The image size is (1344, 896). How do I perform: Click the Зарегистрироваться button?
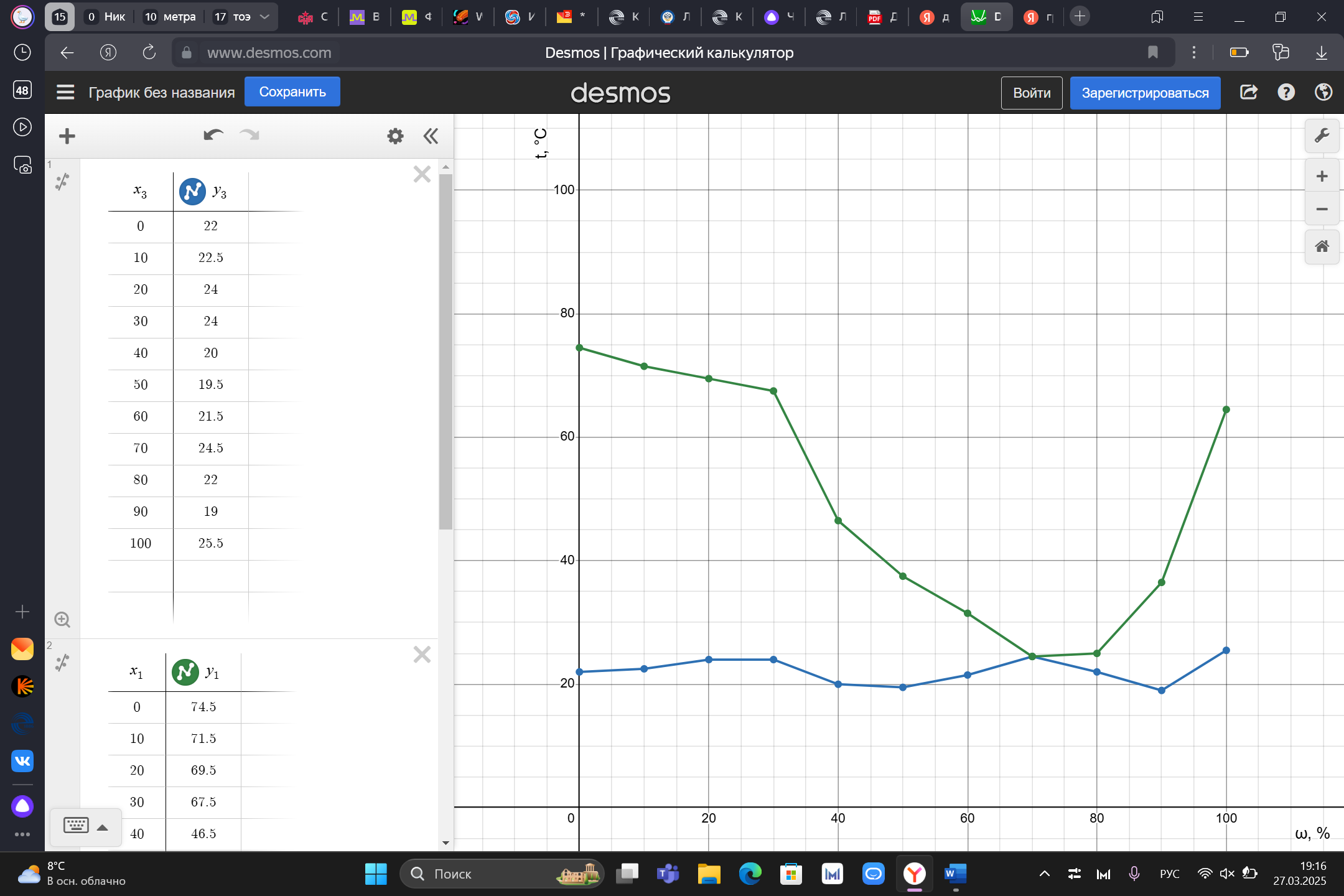(1145, 93)
